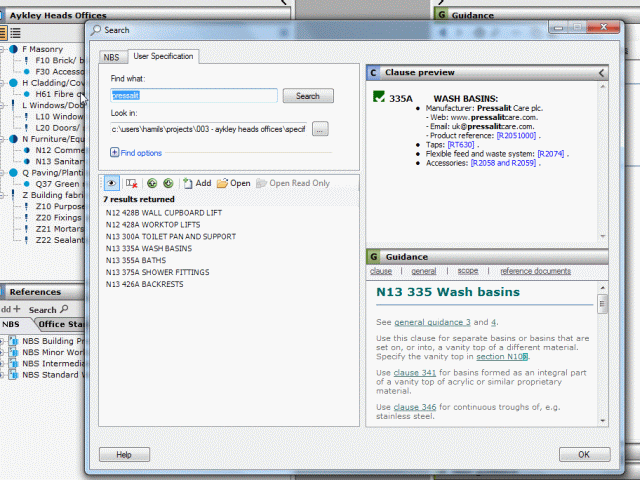This screenshot has width=640, height=480.
Task: Toggle the green check on clause 335A
Action: click(x=379, y=97)
